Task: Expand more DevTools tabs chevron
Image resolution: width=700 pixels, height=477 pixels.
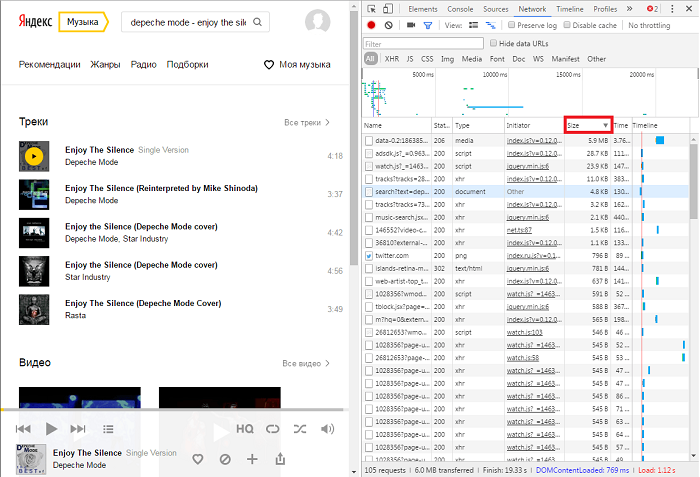Action: 630,8
